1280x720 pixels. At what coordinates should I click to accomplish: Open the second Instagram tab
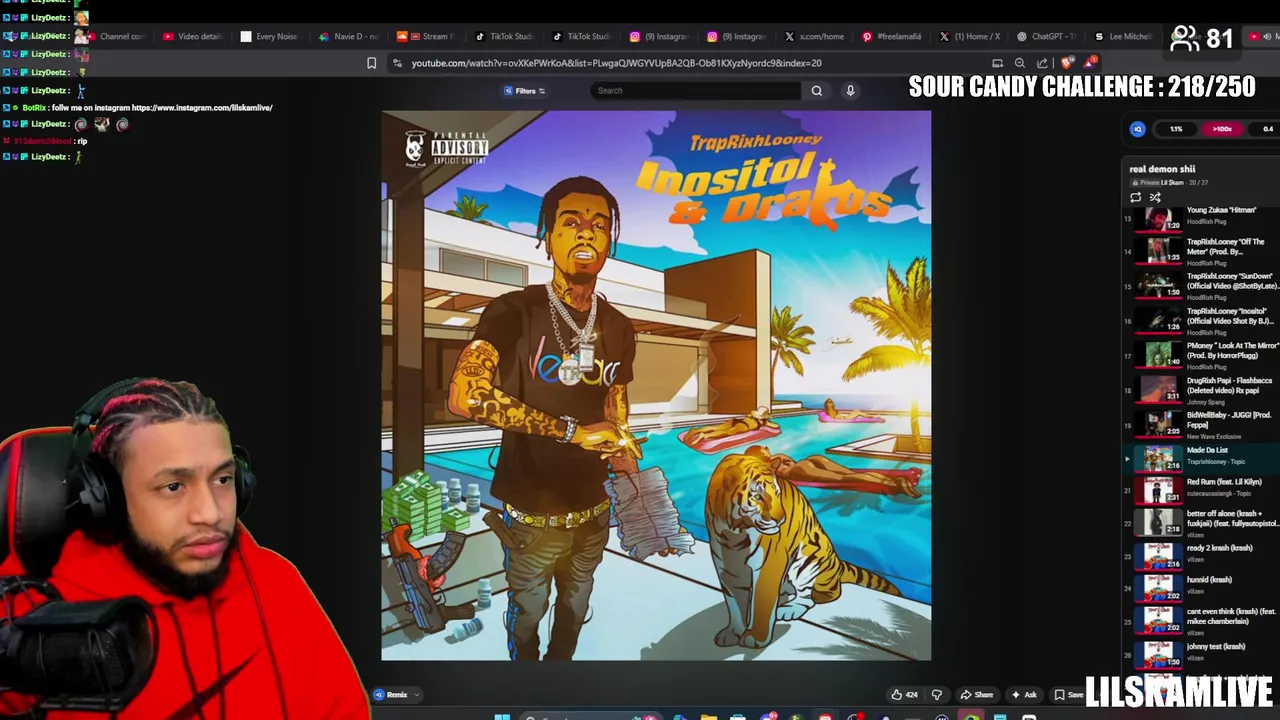pyautogui.click(x=736, y=36)
